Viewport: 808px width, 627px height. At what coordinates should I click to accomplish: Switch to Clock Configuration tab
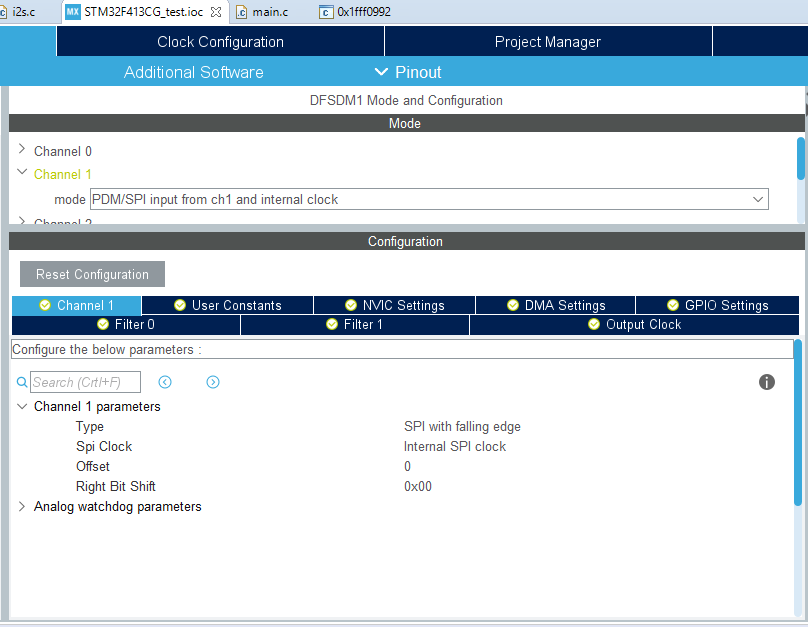pyautogui.click(x=220, y=42)
